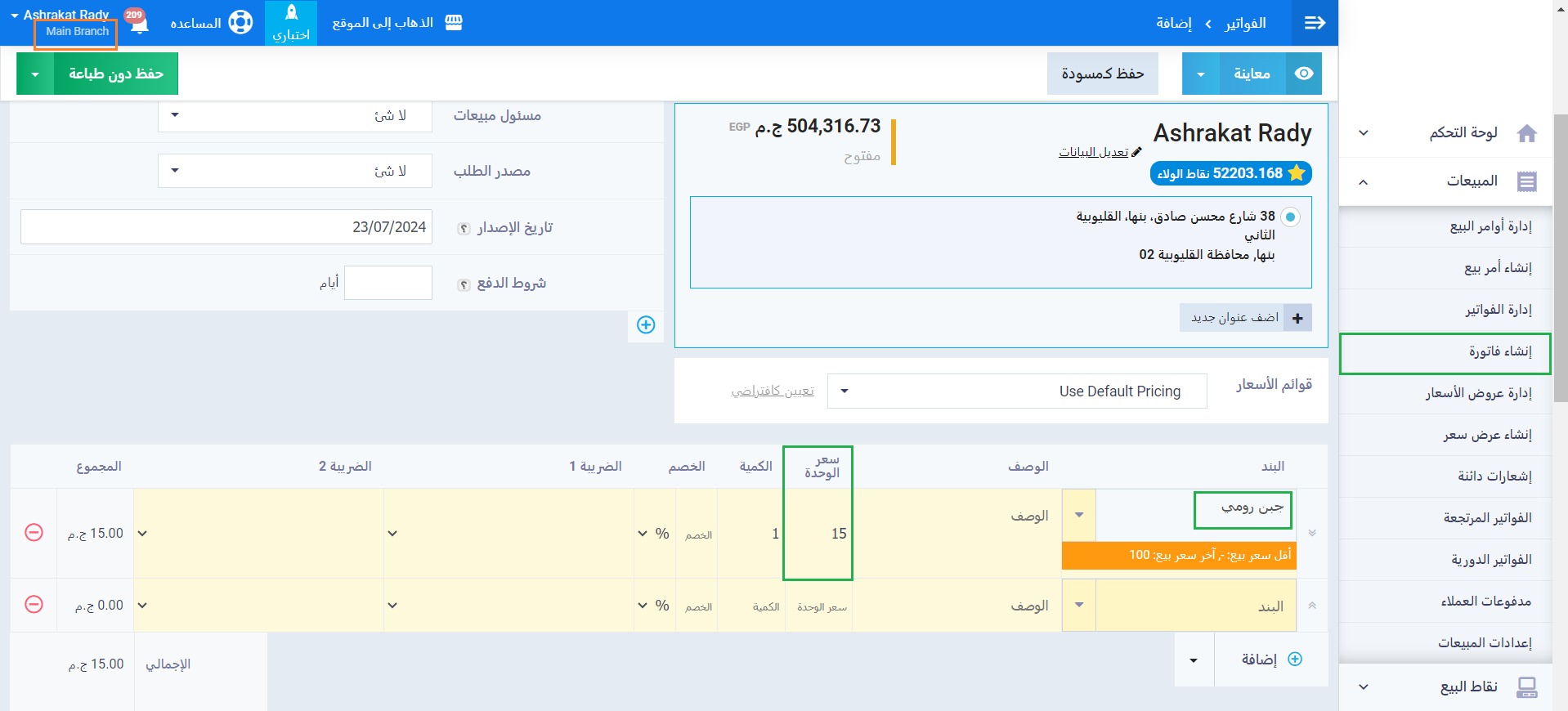Click the eye preview icon
Screen dimensions: 1568x711
pyautogui.click(x=1304, y=74)
